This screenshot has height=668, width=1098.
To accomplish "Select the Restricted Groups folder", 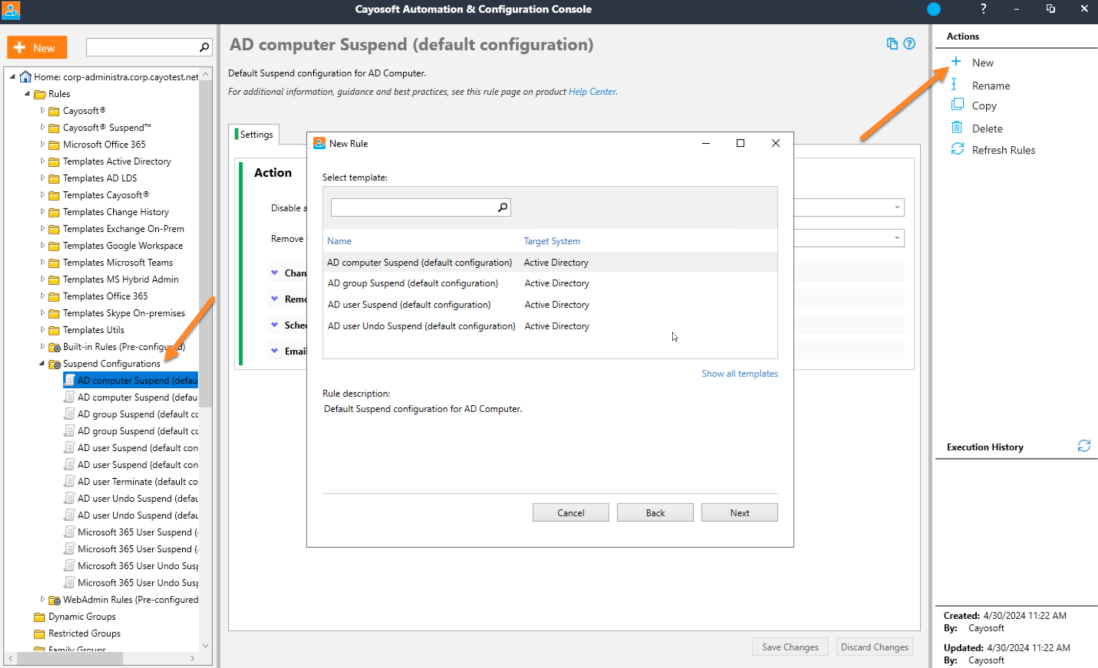I will click(84, 634).
